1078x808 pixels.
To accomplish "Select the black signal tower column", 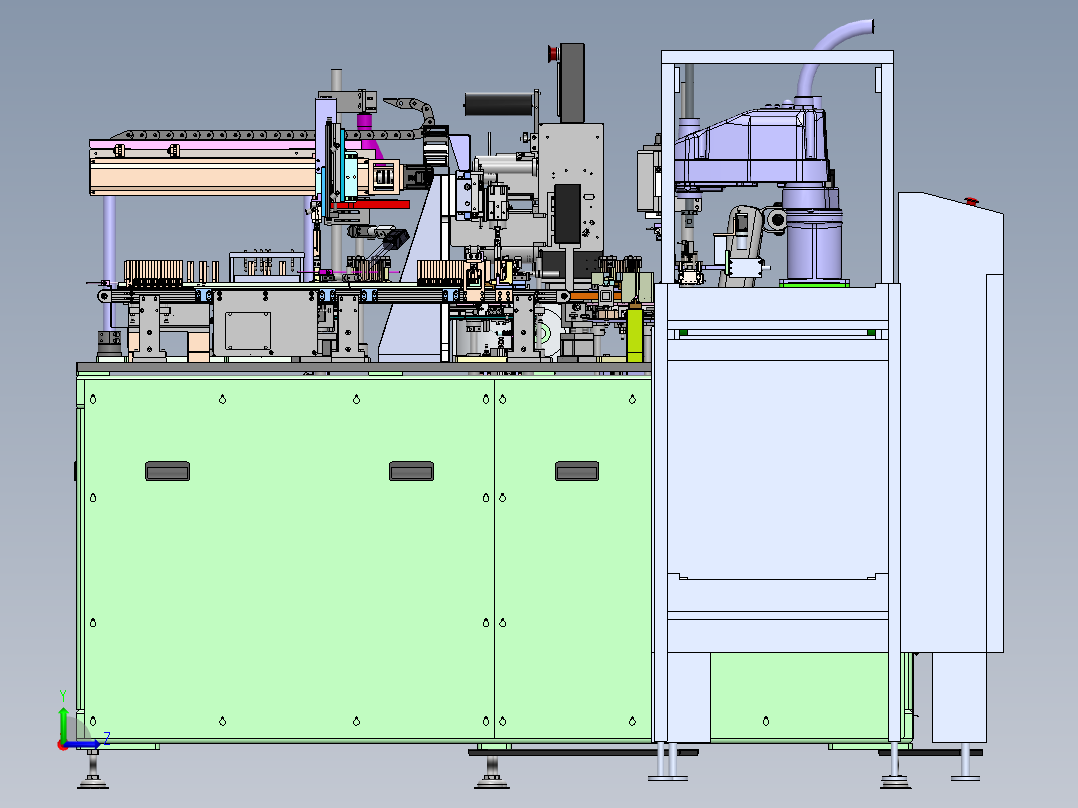I will pyautogui.click(x=572, y=83).
